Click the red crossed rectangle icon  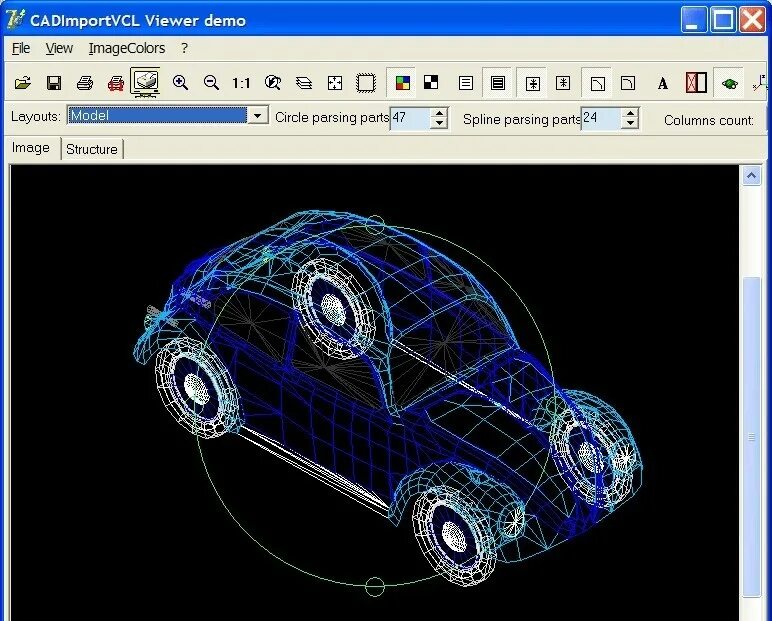pos(696,82)
